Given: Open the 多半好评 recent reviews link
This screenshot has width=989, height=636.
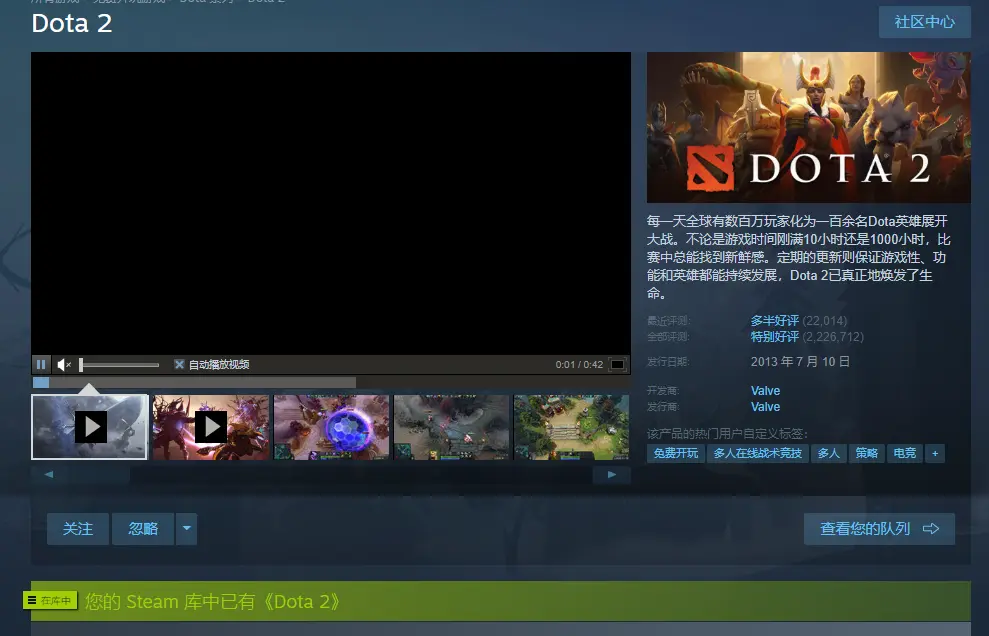Looking at the screenshot, I should (x=775, y=321).
